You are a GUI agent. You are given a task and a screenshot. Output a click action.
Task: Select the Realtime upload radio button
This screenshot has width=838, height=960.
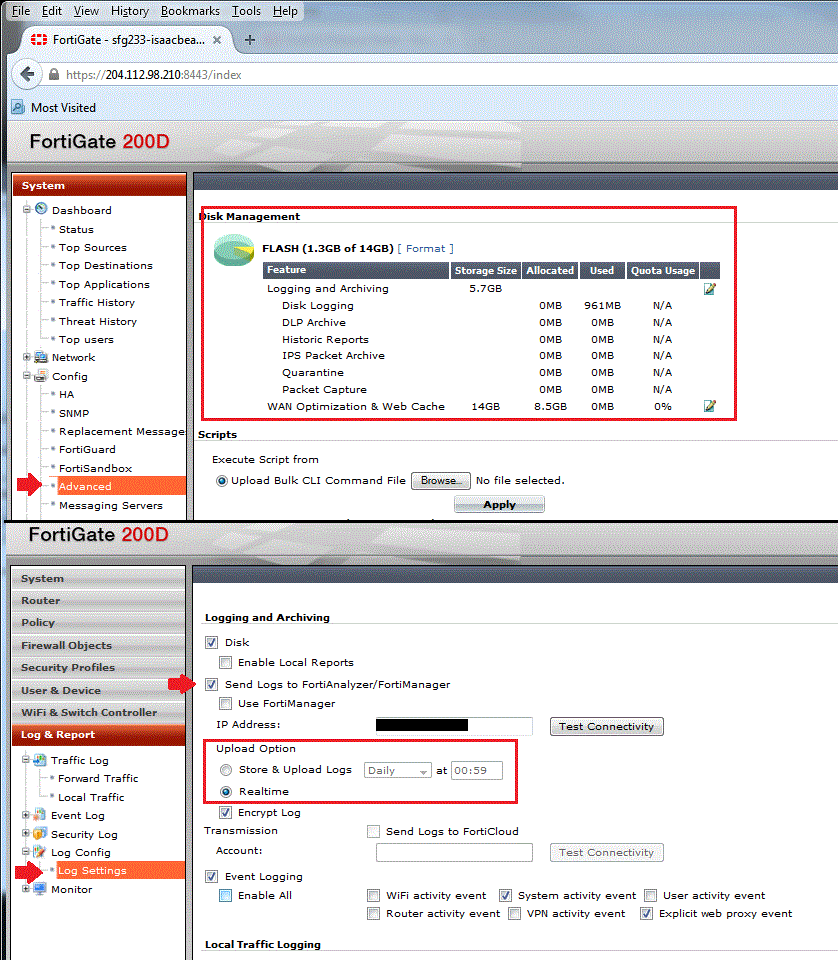coord(226,792)
